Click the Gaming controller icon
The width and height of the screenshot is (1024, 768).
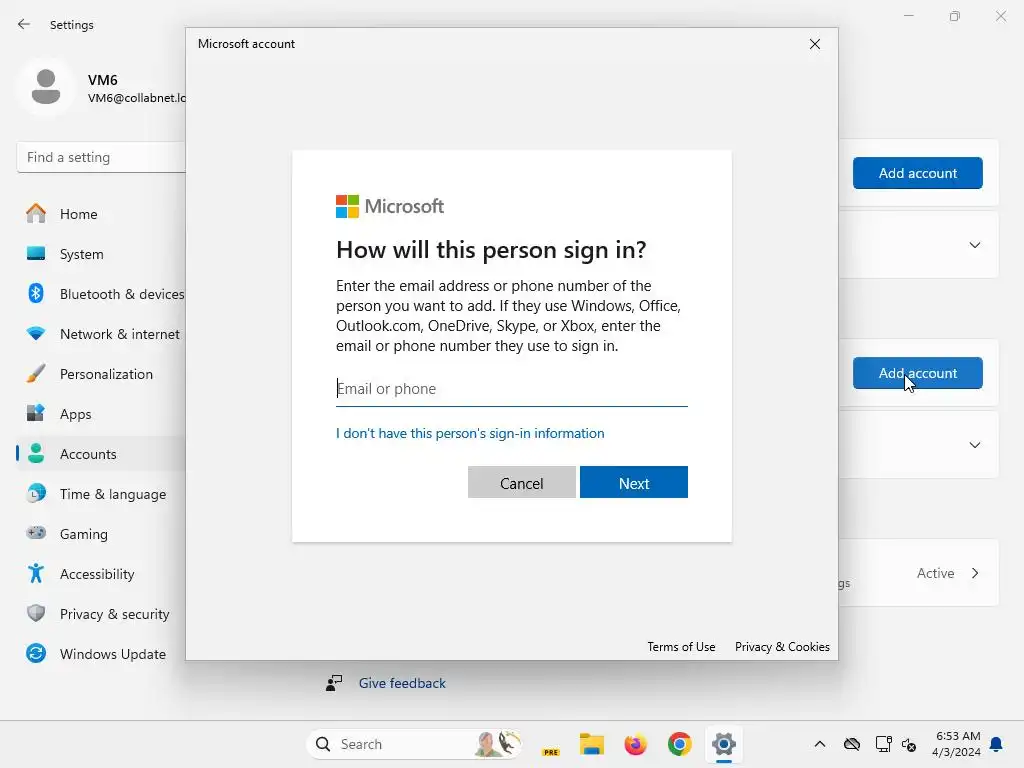coord(36,533)
